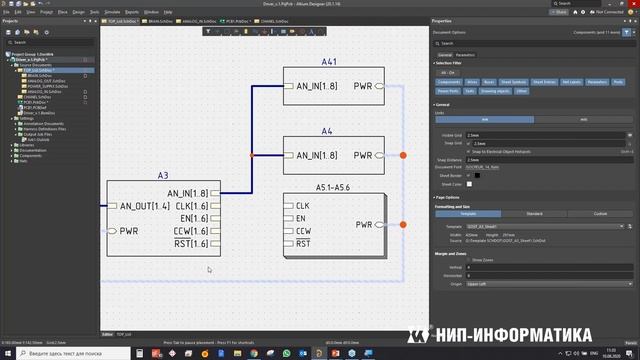Click the Altium Designer taskbar icon
Screen dimensions: 640x360
tap(319, 353)
